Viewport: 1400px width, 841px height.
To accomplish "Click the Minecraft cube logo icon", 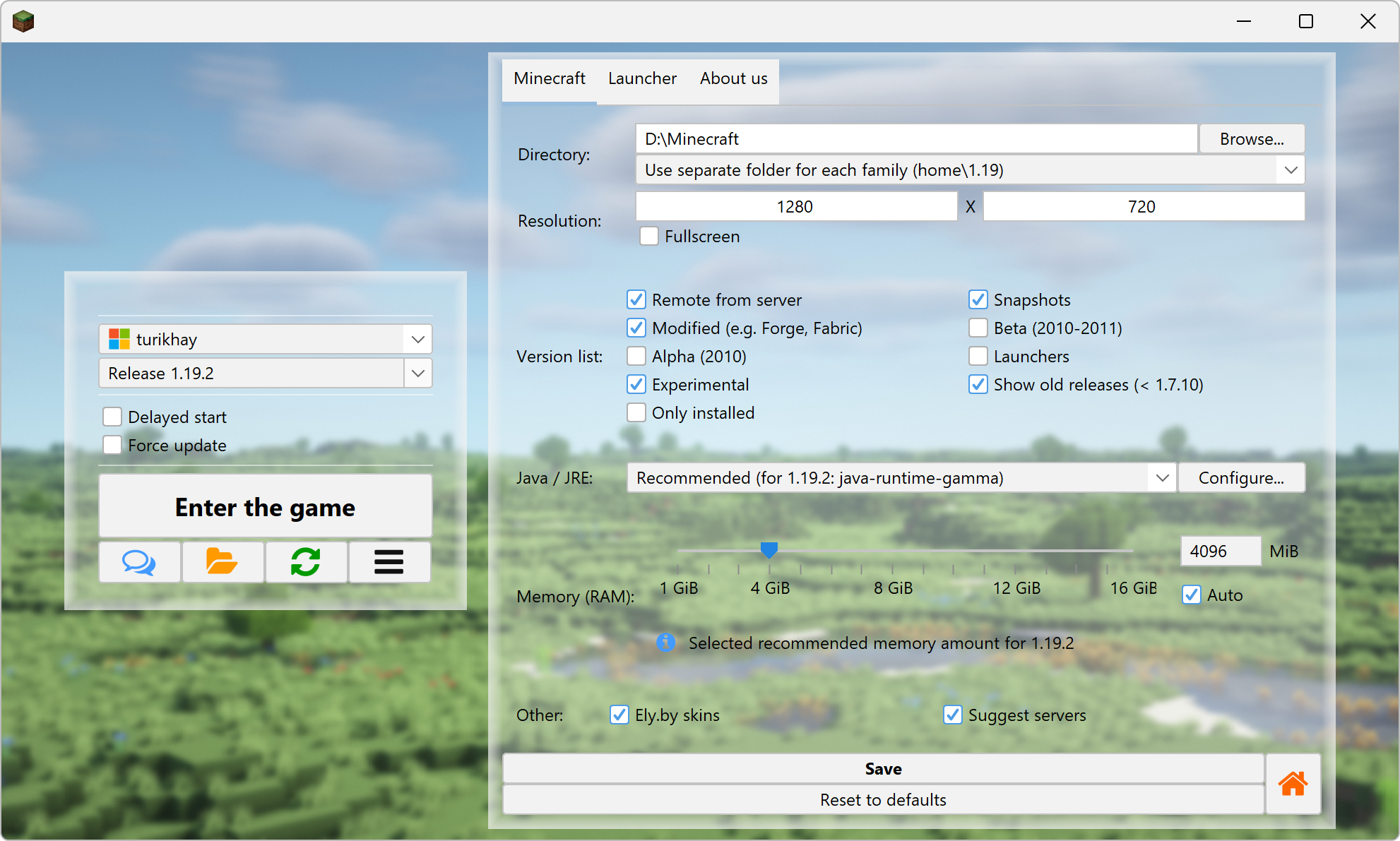I will [x=22, y=21].
